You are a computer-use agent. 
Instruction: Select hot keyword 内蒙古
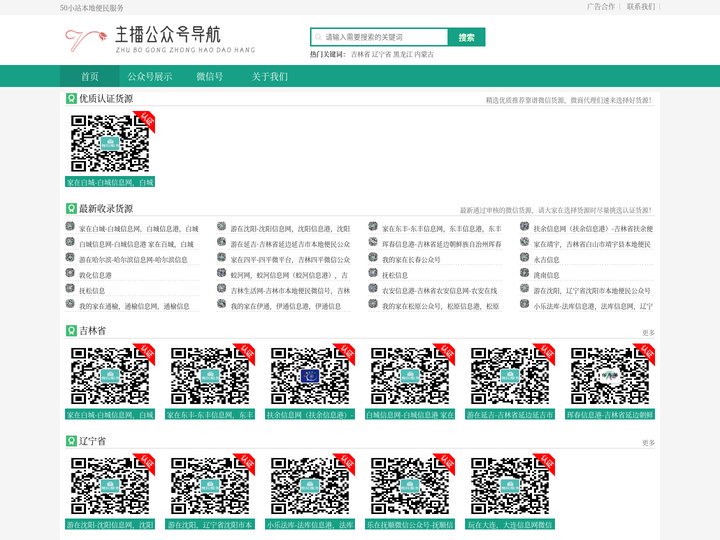424,54
